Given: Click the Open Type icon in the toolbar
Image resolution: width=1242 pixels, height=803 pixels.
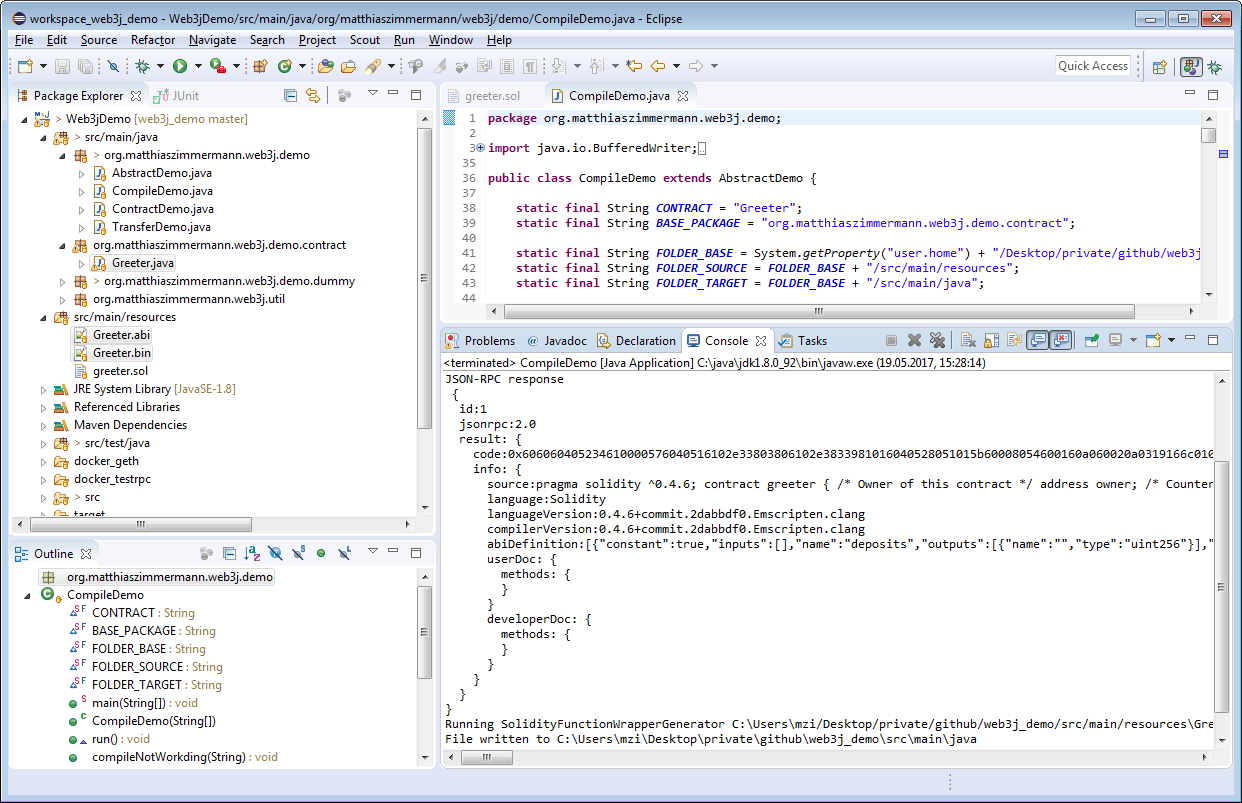Looking at the screenshot, I should tap(325, 66).
